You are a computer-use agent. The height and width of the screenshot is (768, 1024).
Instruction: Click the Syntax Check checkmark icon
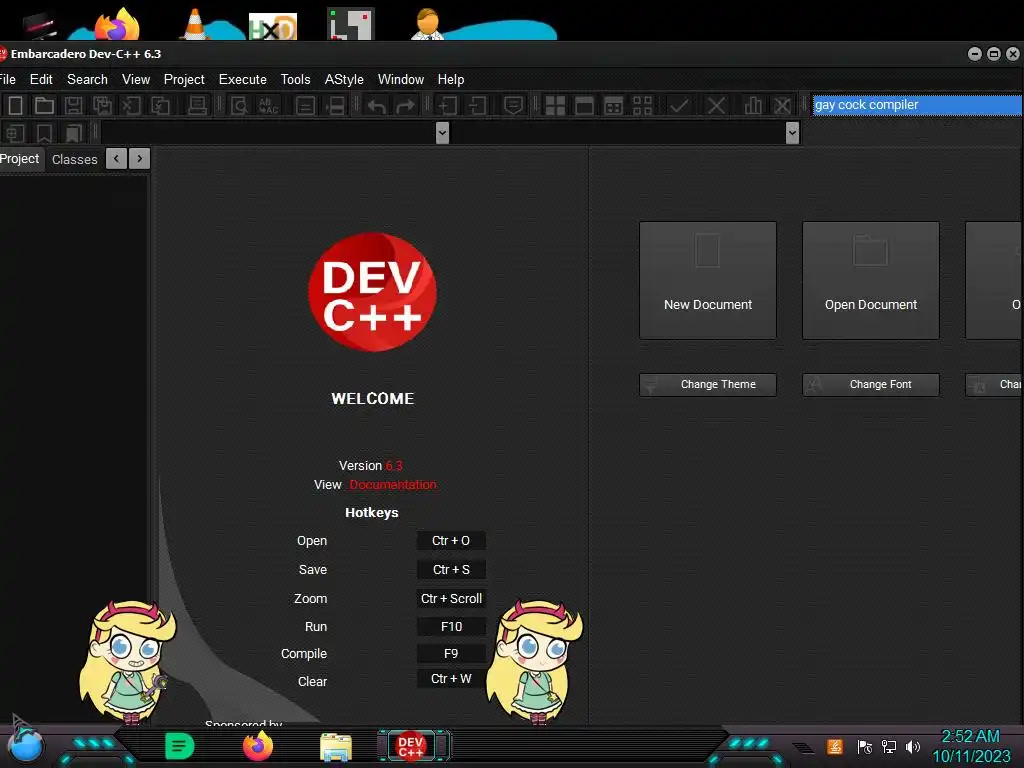pos(679,105)
